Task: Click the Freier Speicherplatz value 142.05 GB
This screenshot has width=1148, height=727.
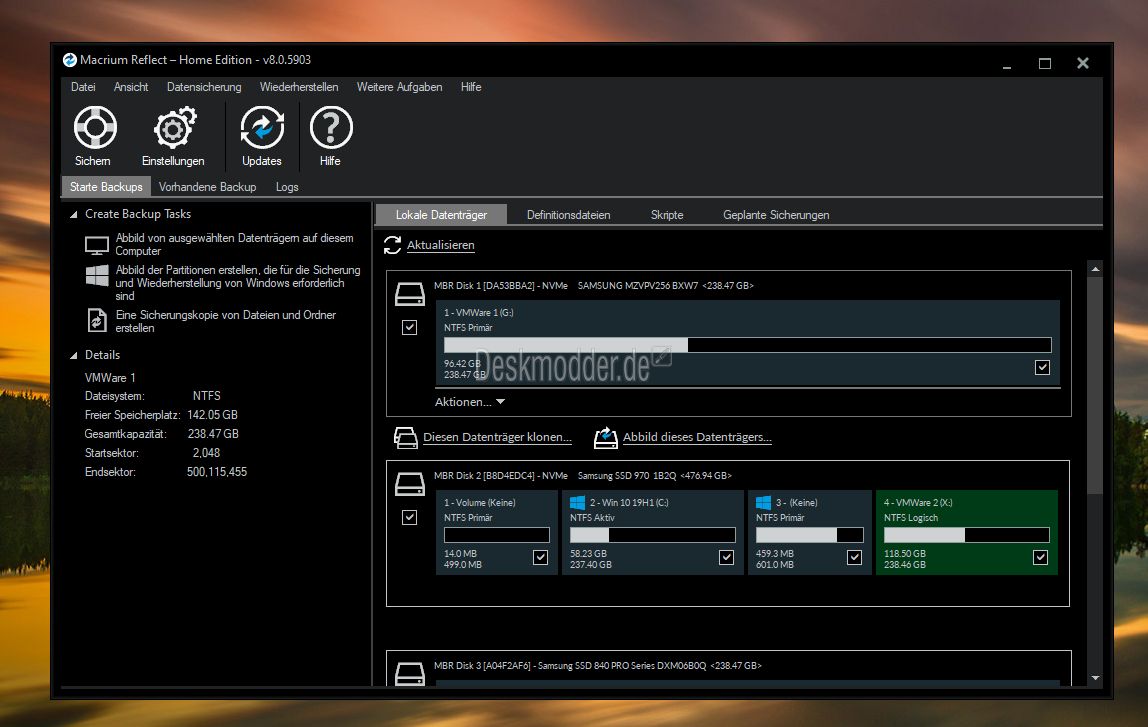Action: [x=212, y=415]
